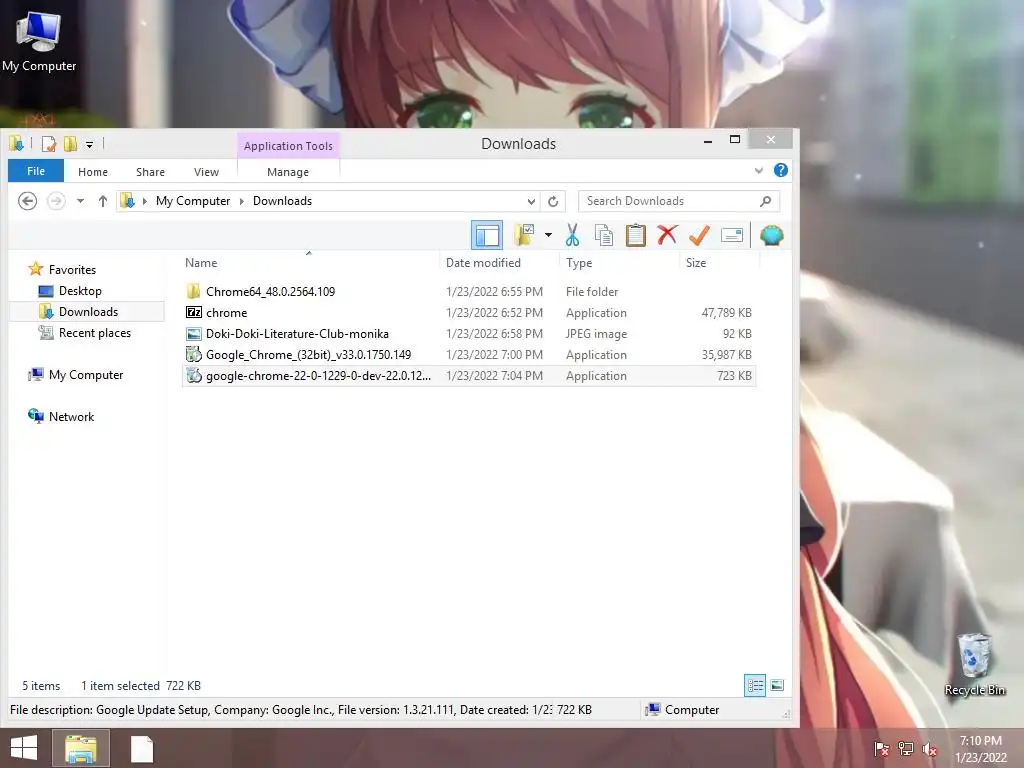Open the File ribbon tab
This screenshot has height=768, width=1024.
coord(36,171)
